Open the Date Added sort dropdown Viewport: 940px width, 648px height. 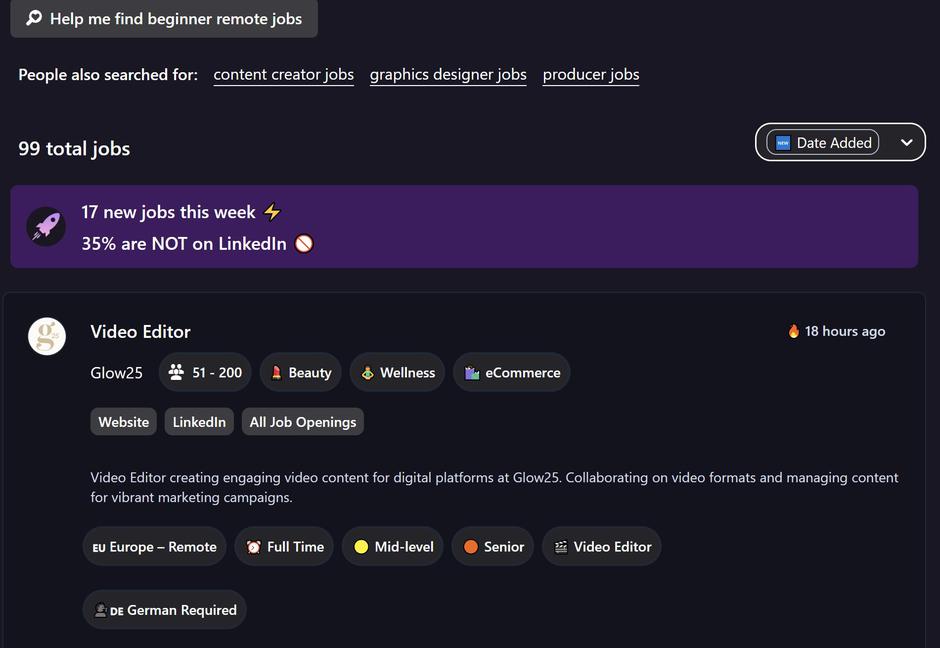(x=840, y=142)
